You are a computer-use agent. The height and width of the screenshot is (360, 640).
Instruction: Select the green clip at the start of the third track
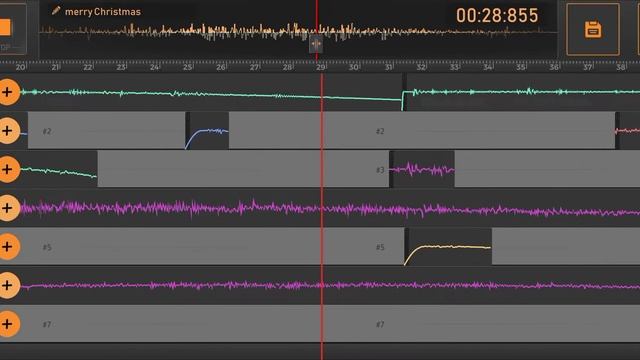pos(59,169)
